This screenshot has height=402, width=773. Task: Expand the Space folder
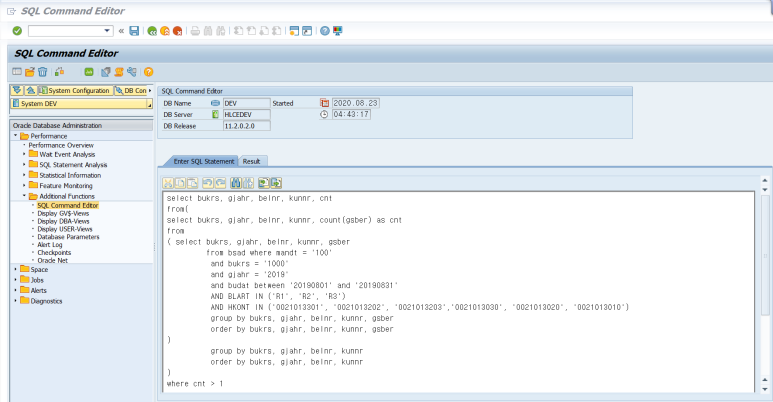pos(16,269)
